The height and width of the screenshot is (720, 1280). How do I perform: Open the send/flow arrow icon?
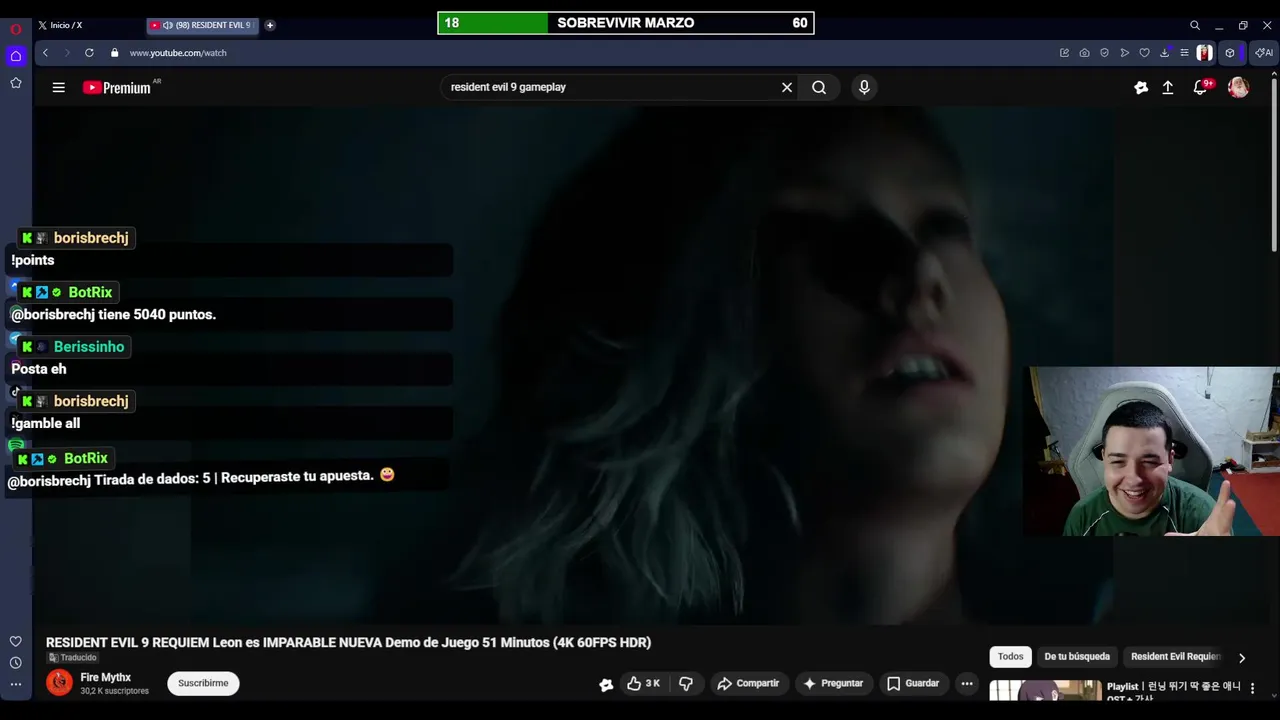tap(1124, 53)
